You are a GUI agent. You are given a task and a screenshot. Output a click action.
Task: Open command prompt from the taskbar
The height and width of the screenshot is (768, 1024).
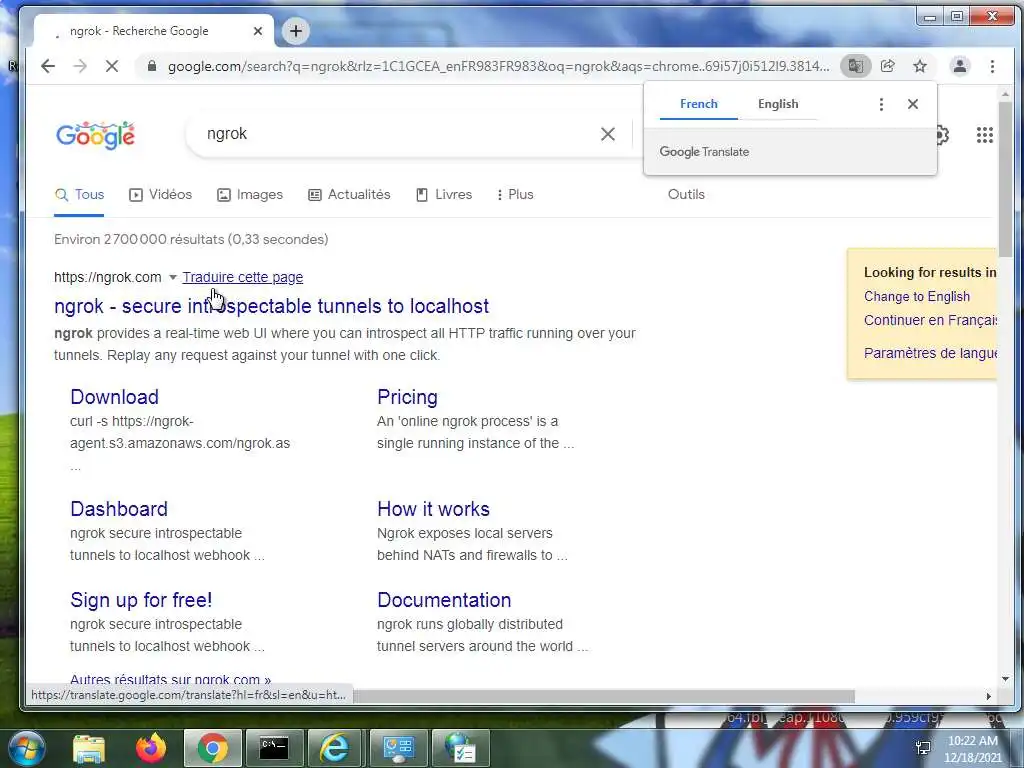point(274,748)
